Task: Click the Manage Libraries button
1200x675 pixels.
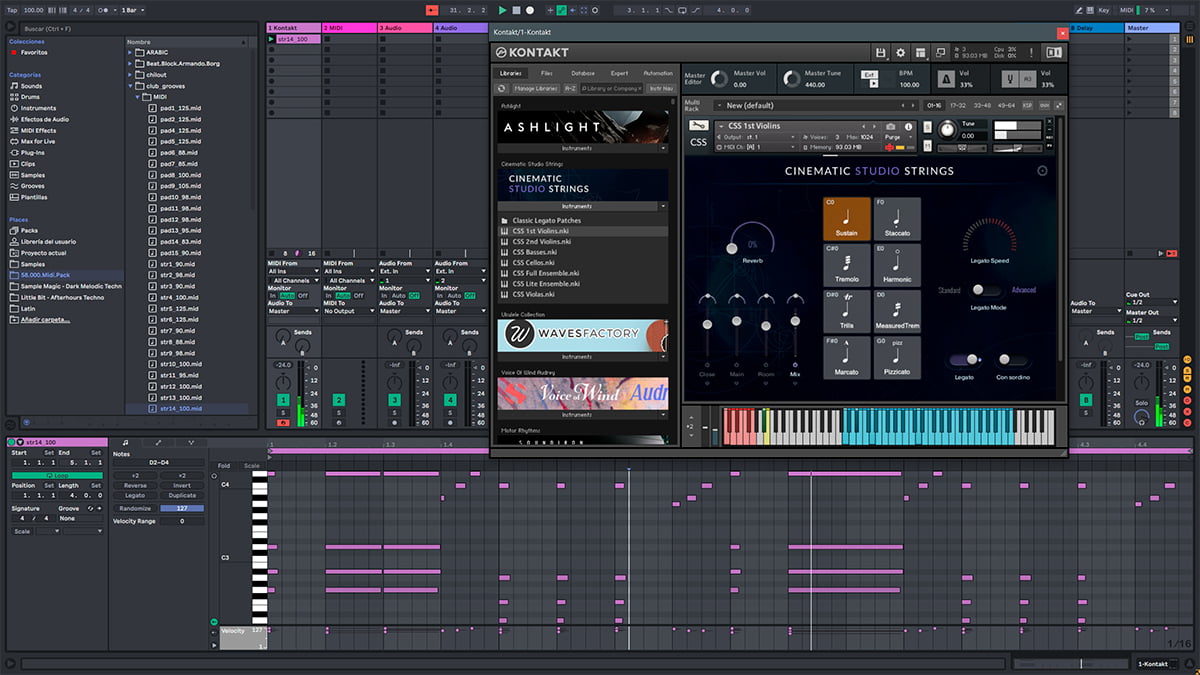Action: tap(536, 89)
